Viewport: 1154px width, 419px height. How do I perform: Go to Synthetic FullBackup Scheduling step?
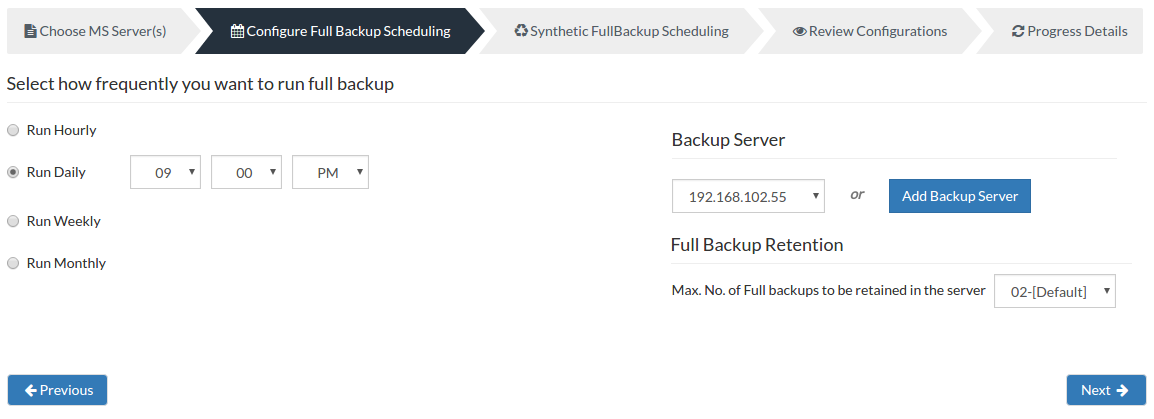tap(622, 31)
